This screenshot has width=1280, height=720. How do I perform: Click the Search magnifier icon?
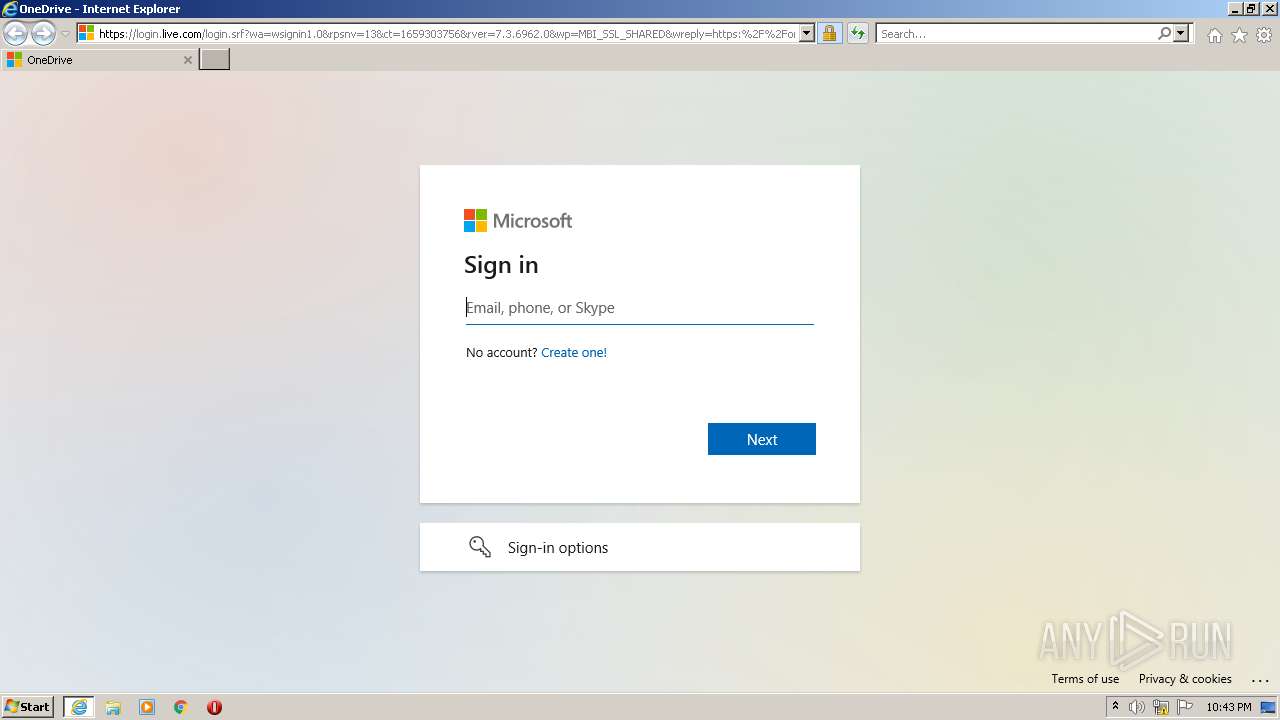[x=1164, y=34]
